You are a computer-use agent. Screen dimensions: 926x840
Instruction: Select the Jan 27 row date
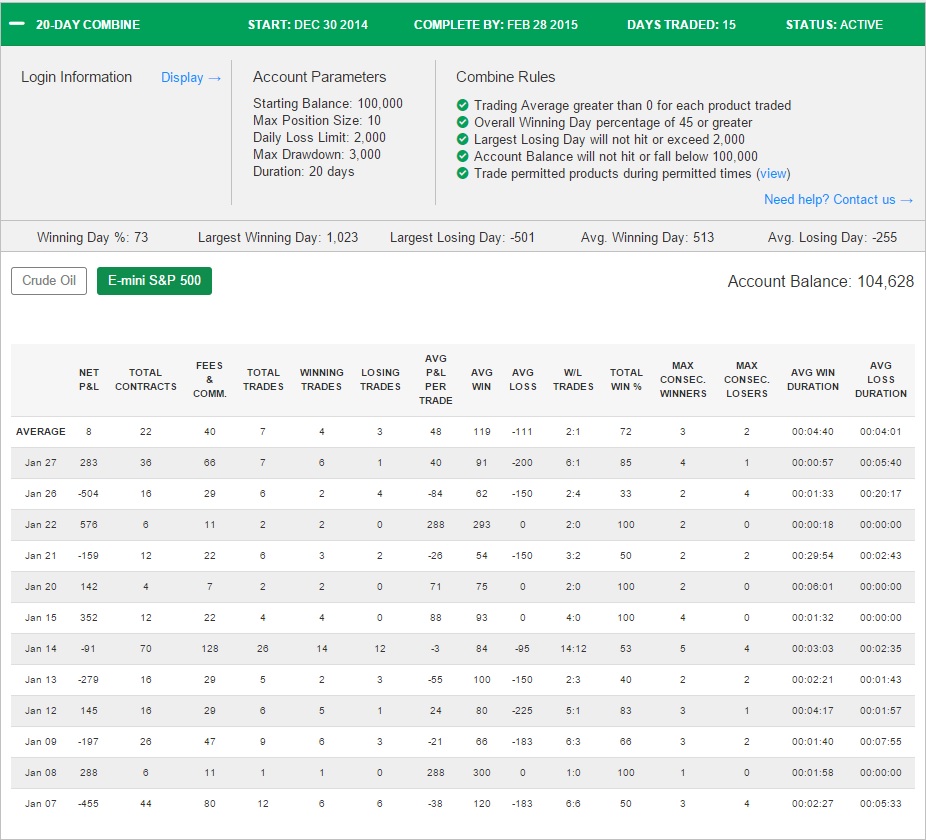(41, 463)
